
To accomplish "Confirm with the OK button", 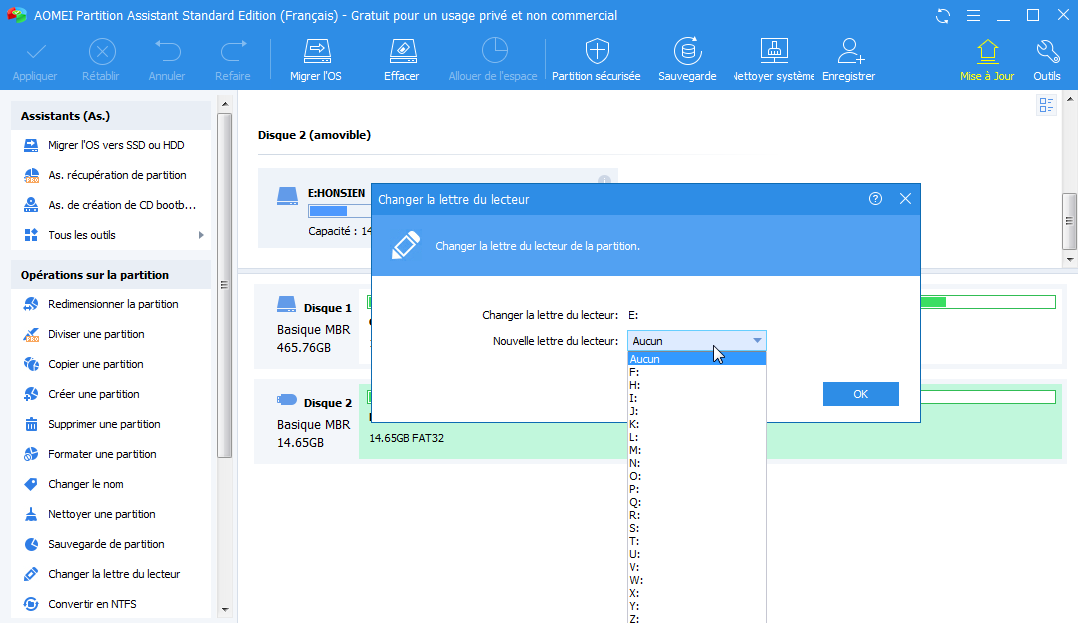I will (860, 394).
